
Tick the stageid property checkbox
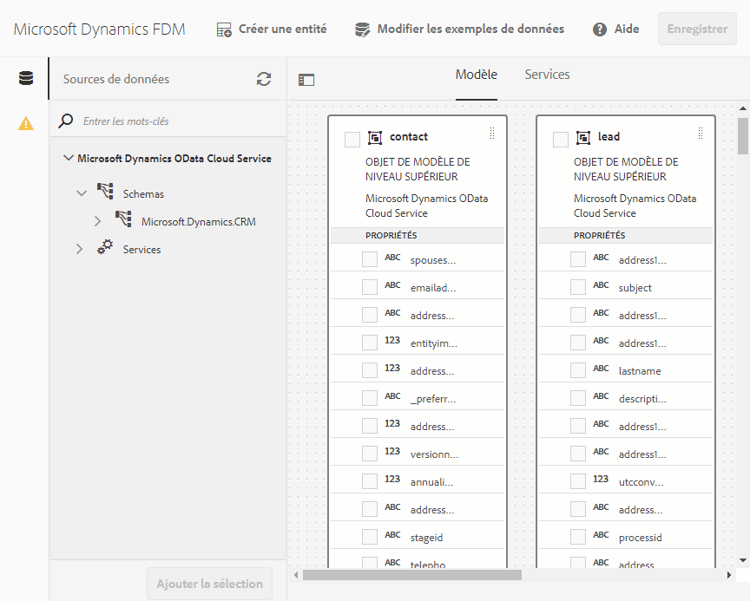click(x=370, y=537)
